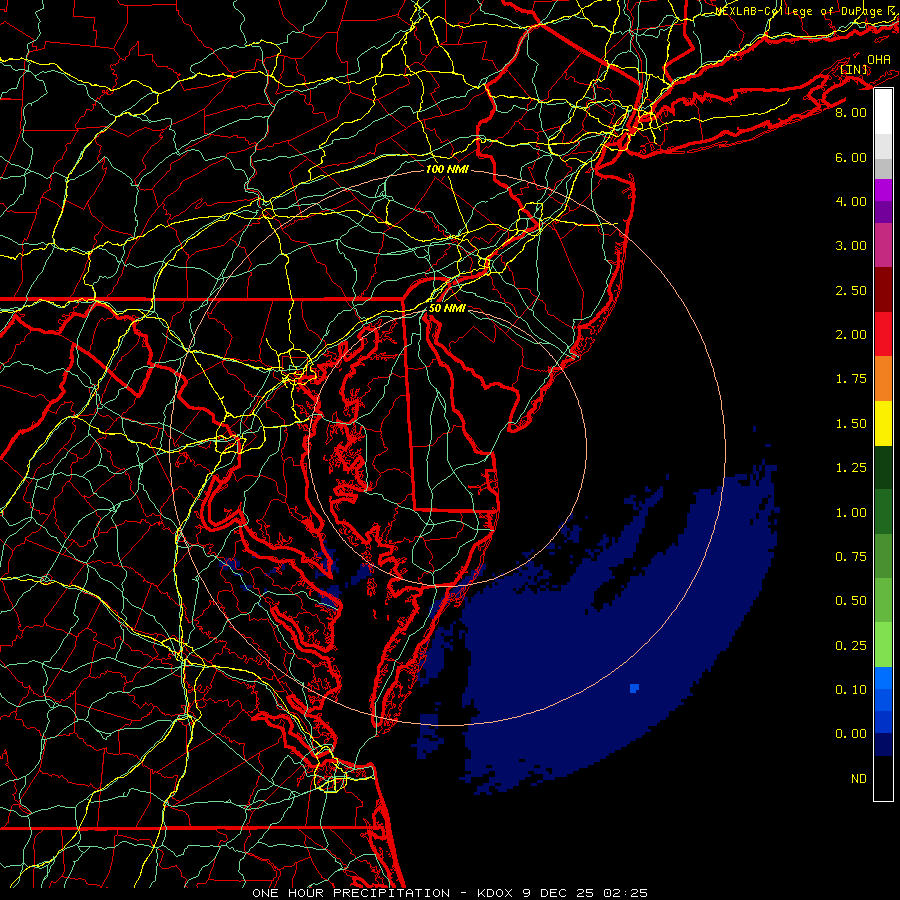Click the 0.25 legend value
Viewport: 900px width, 900px height.
pyautogui.click(x=851, y=646)
